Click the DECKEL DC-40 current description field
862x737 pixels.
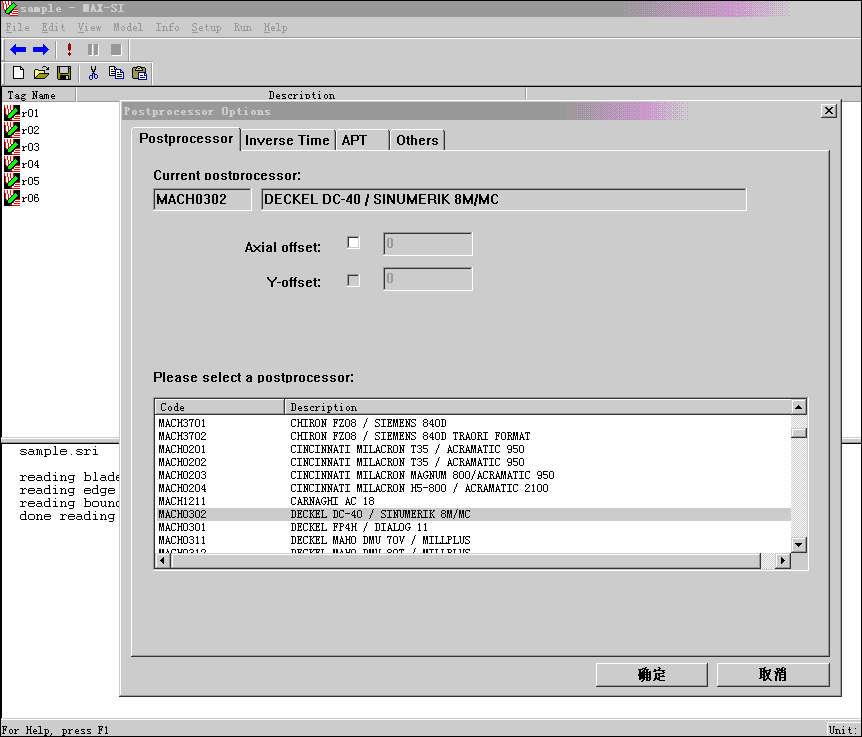click(x=504, y=200)
